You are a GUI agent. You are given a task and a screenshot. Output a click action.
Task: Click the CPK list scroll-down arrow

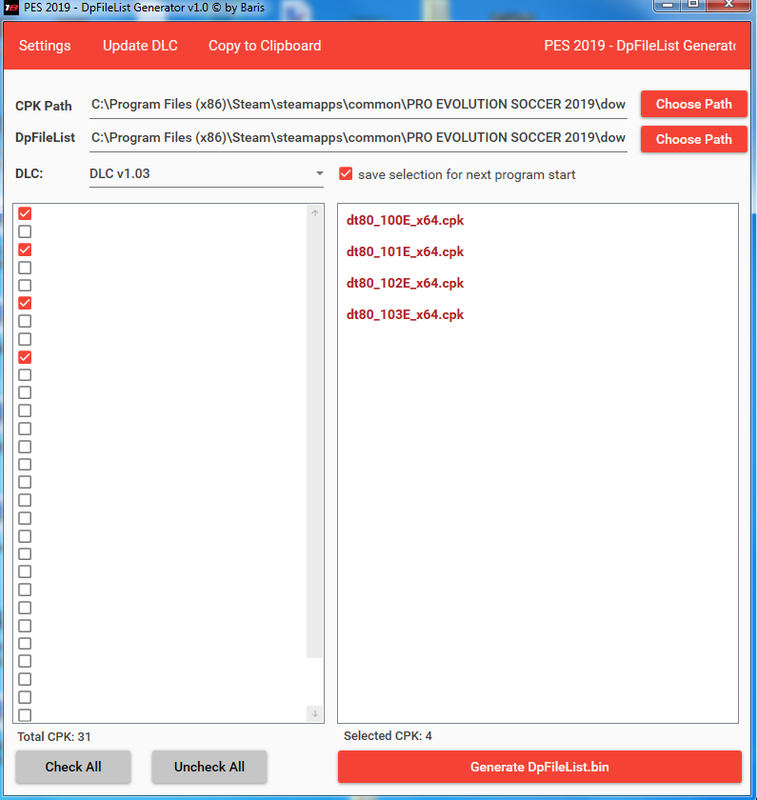click(x=315, y=714)
